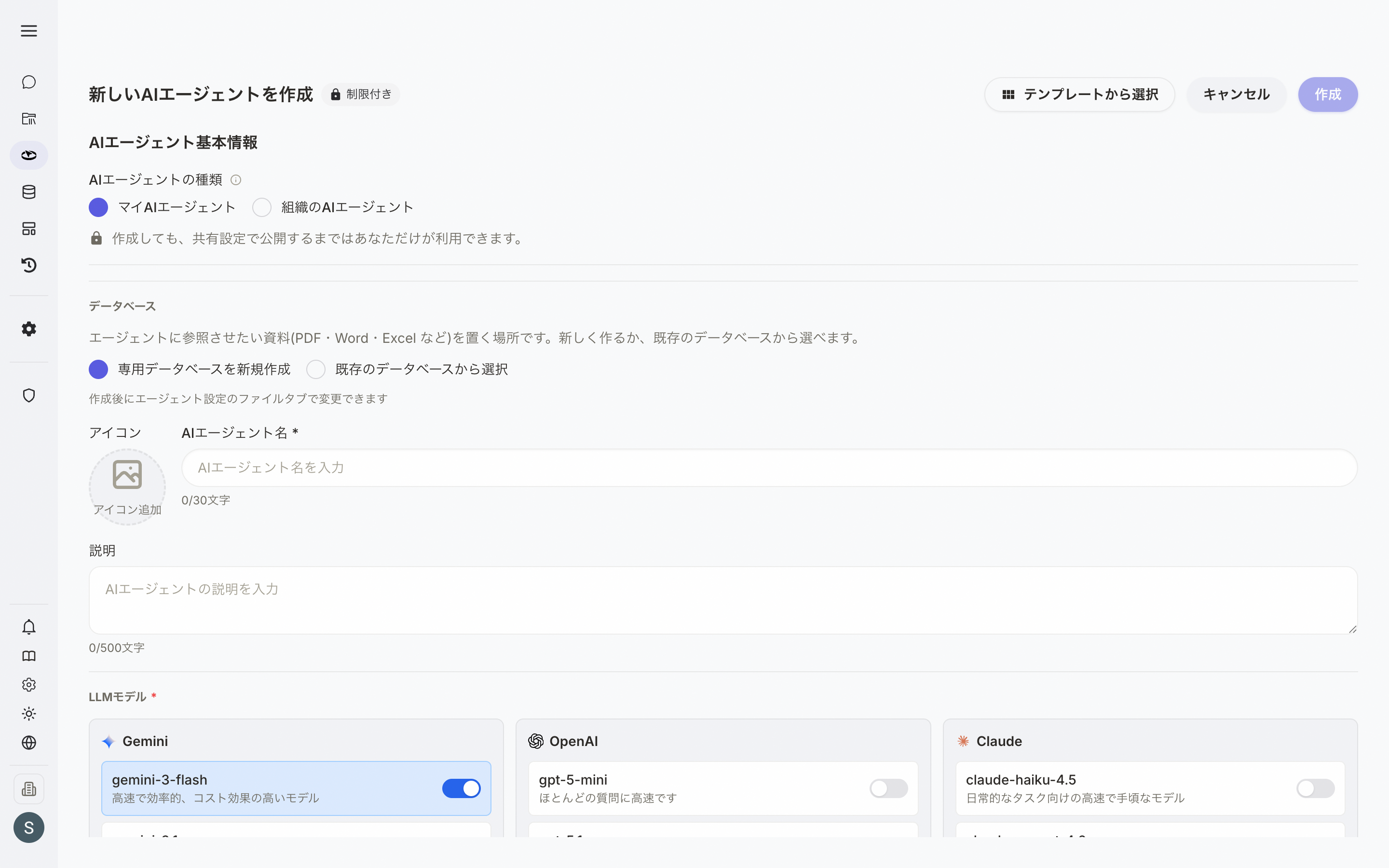Image resolution: width=1389 pixels, height=868 pixels.
Task: Click the アイコン追加 upload circle
Action: point(127,487)
